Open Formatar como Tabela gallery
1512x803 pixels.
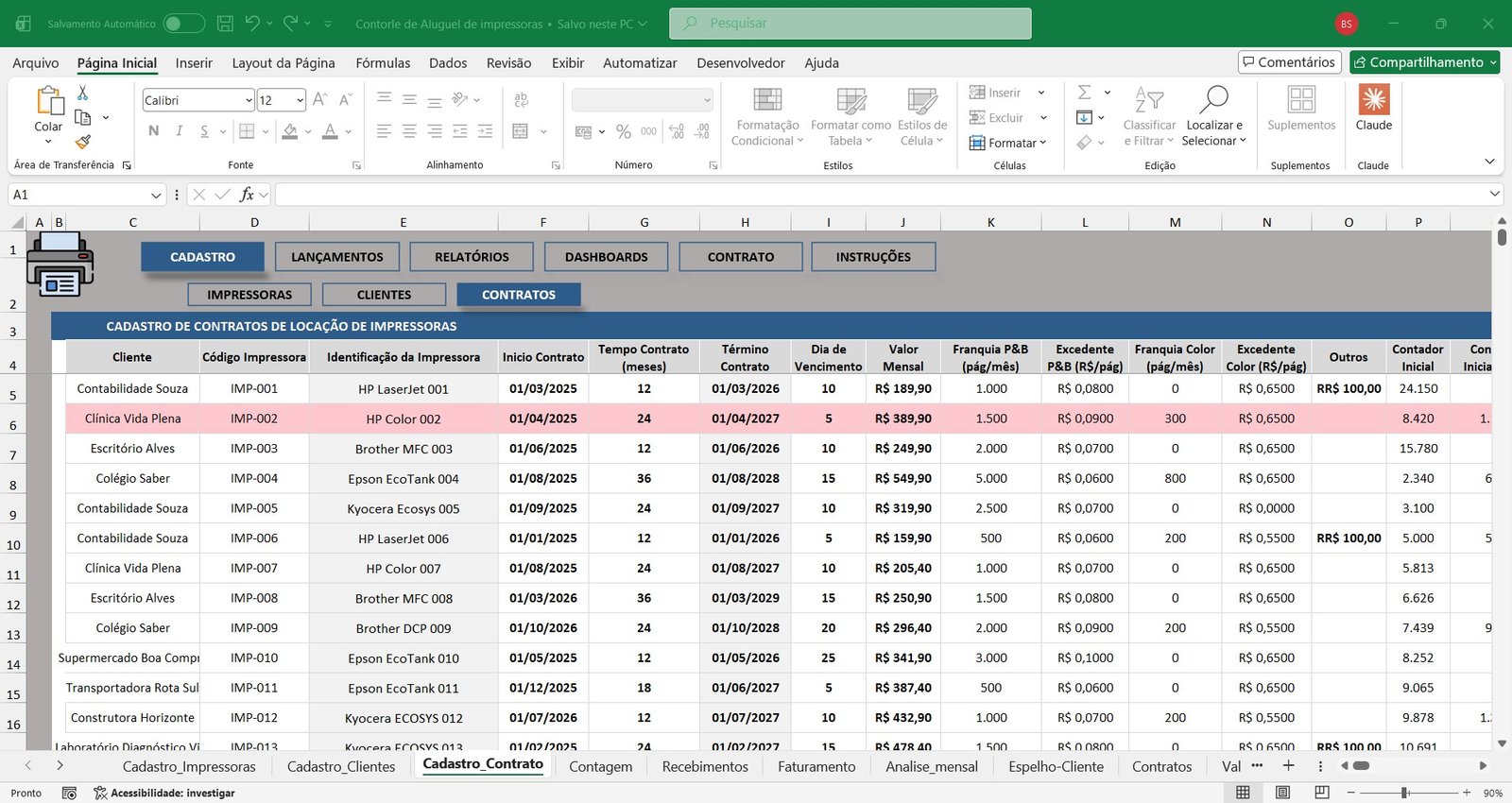pos(850,116)
